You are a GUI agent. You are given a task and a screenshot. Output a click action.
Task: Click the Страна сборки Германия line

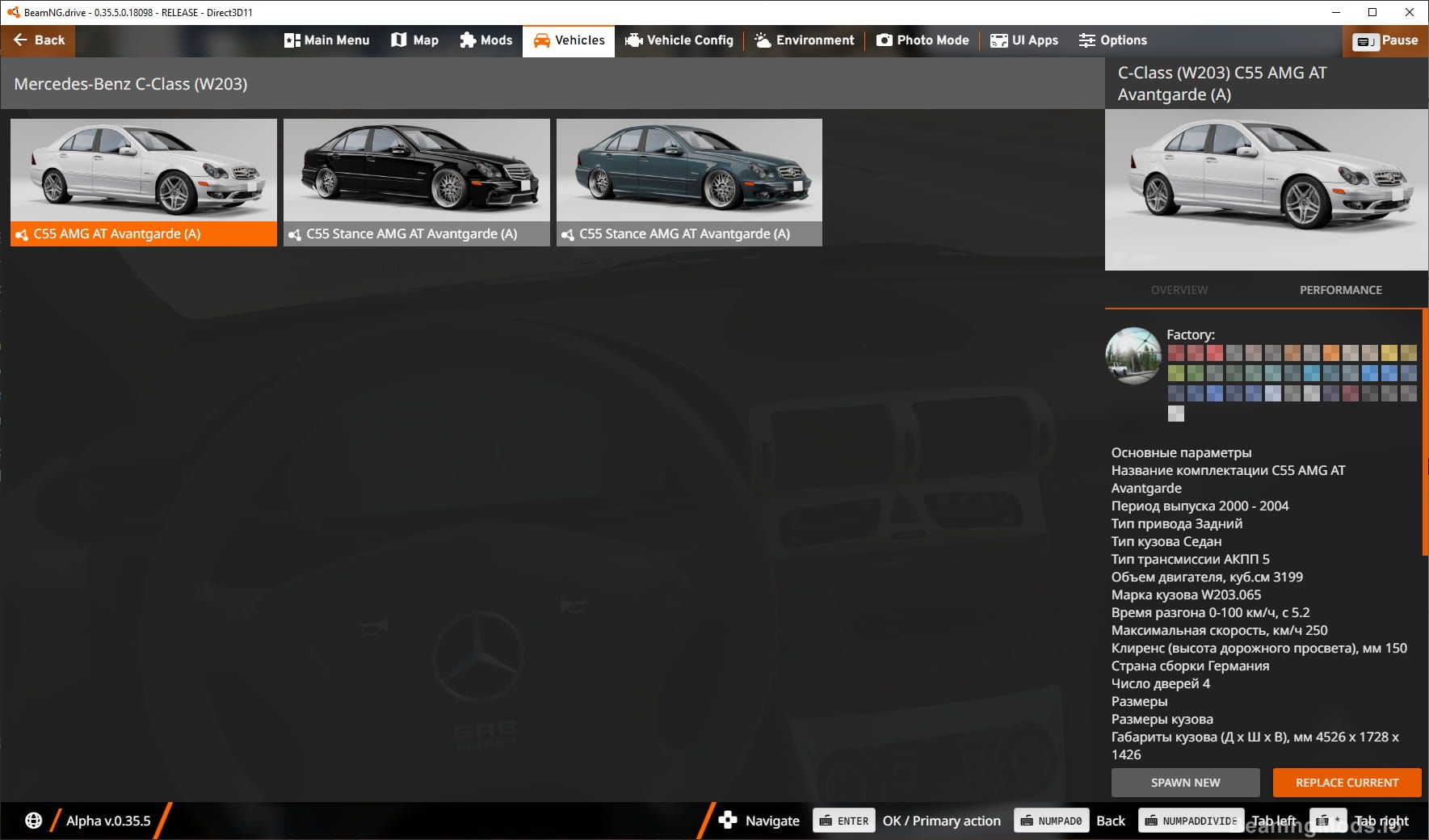[x=1190, y=666]
